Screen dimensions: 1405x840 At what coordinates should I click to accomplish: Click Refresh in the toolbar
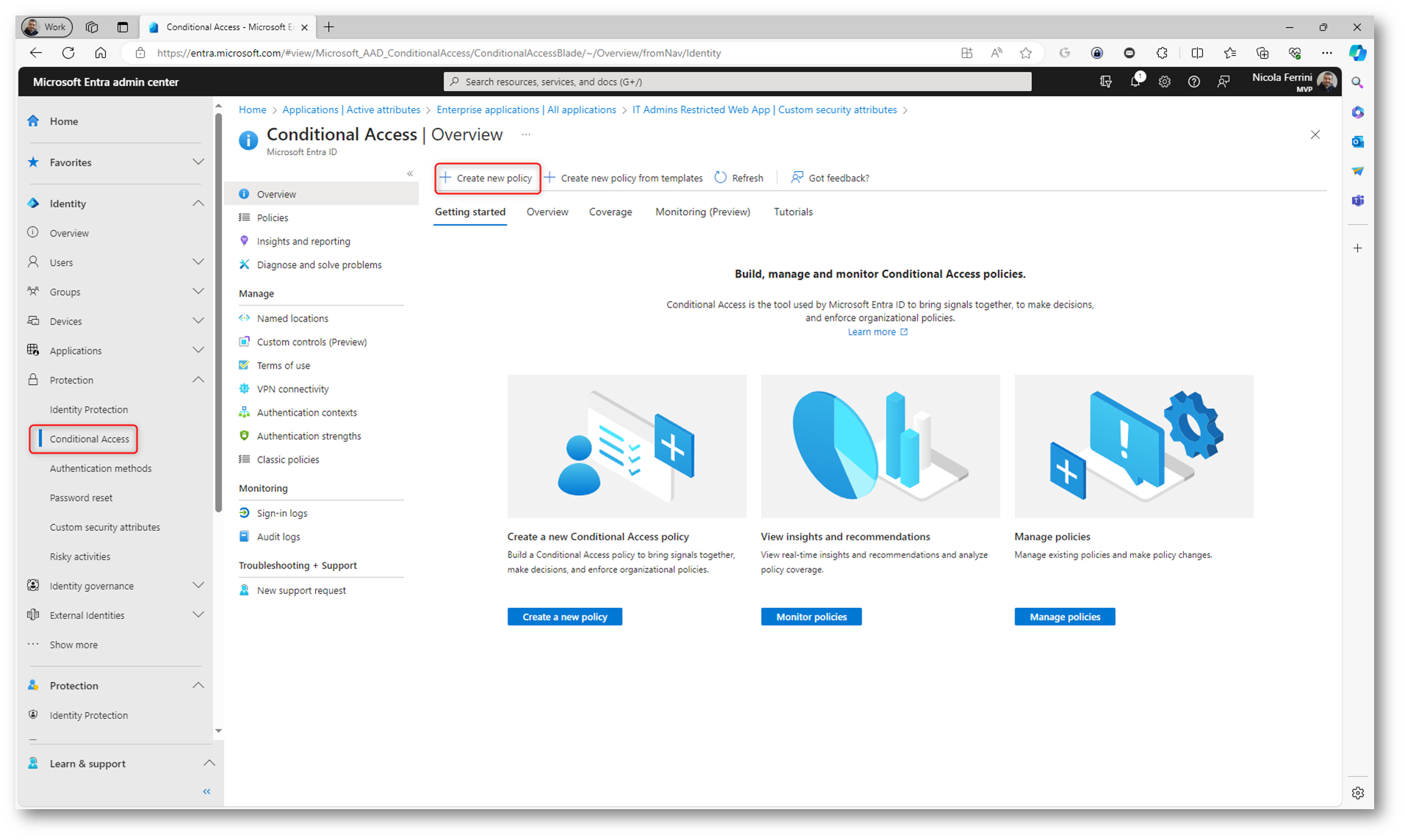click(x=739, y=178)
